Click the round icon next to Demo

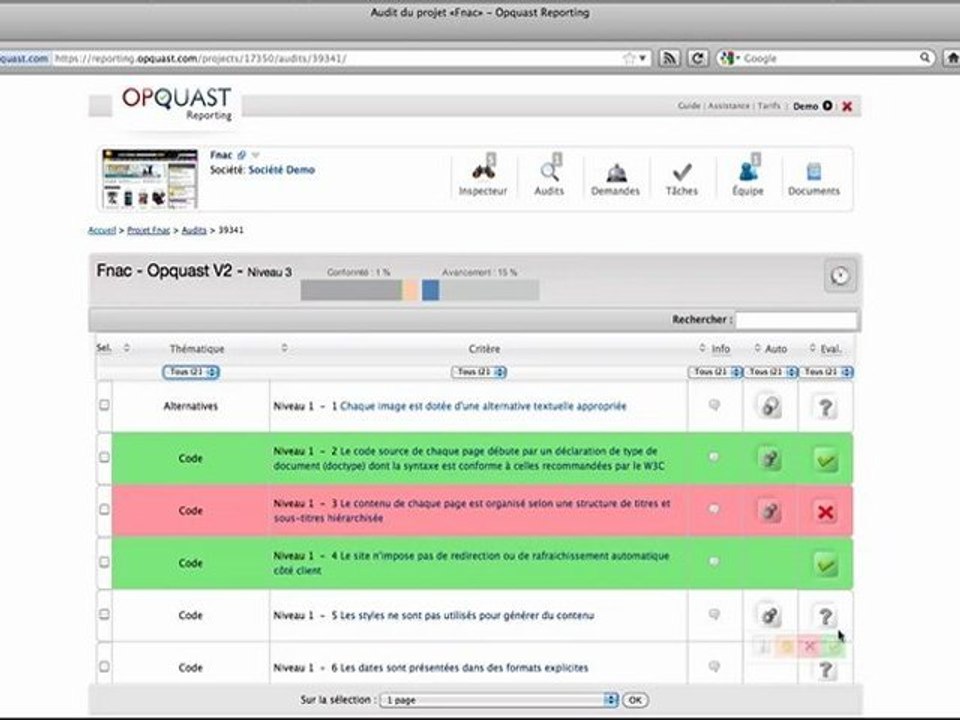pos(827,105)
